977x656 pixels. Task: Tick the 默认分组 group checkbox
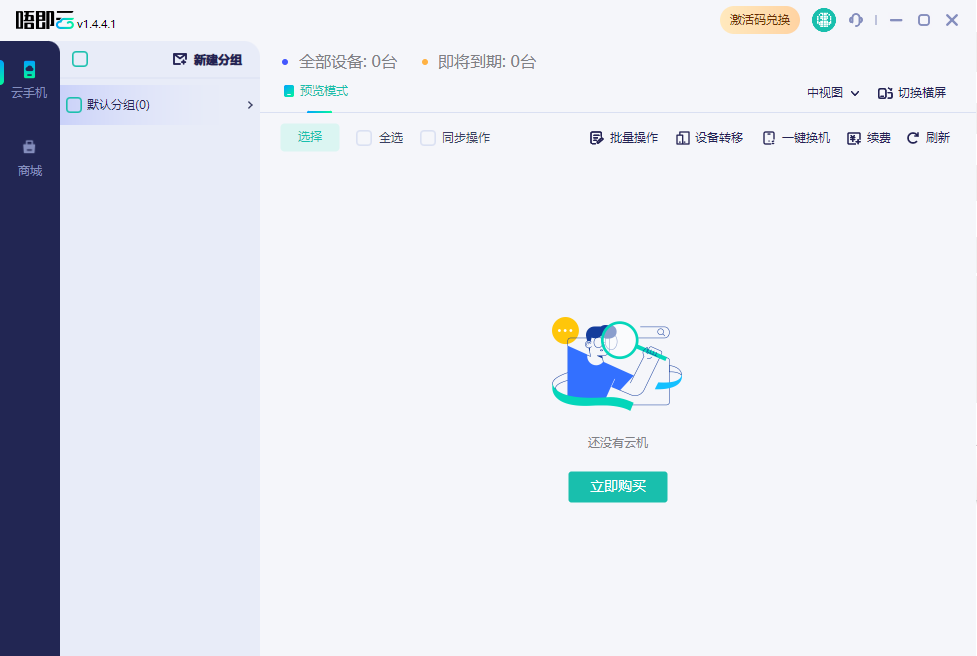(x=74, y=104)
